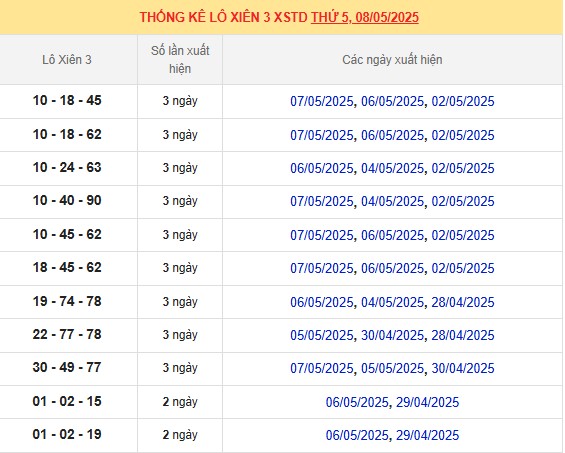The height and width of the screenshot is (453, 565).
Task: Open 05/05/2025 in the 30 - 49 - 77 row
Action: [392, 369]
